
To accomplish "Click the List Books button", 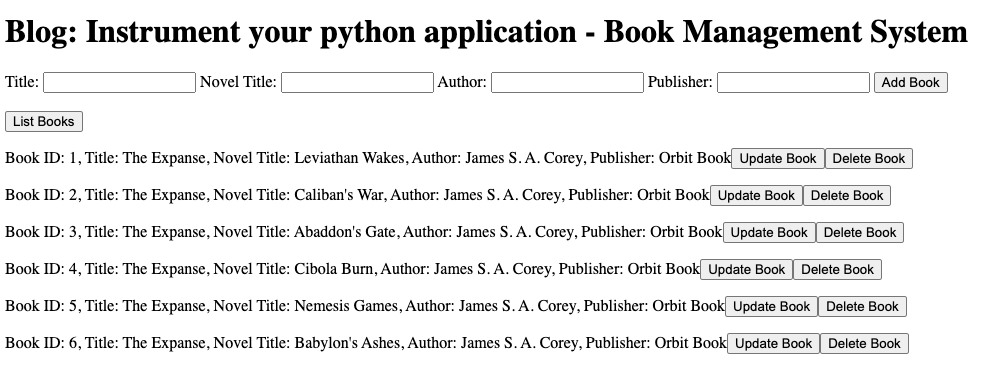I will (x=43, y=122).
